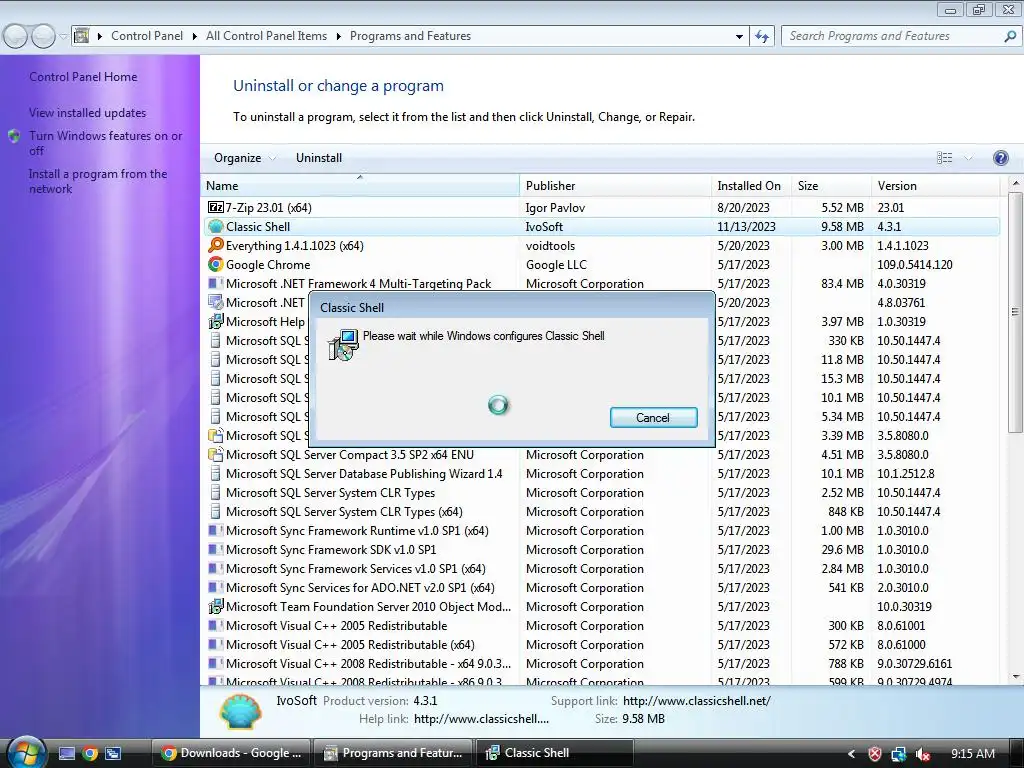Expand the arrow before Control Panel breadcrumb
Image resolution: width=1024 pixels, height=768 pixels.
pyautogui.click(x=100, y=37)
